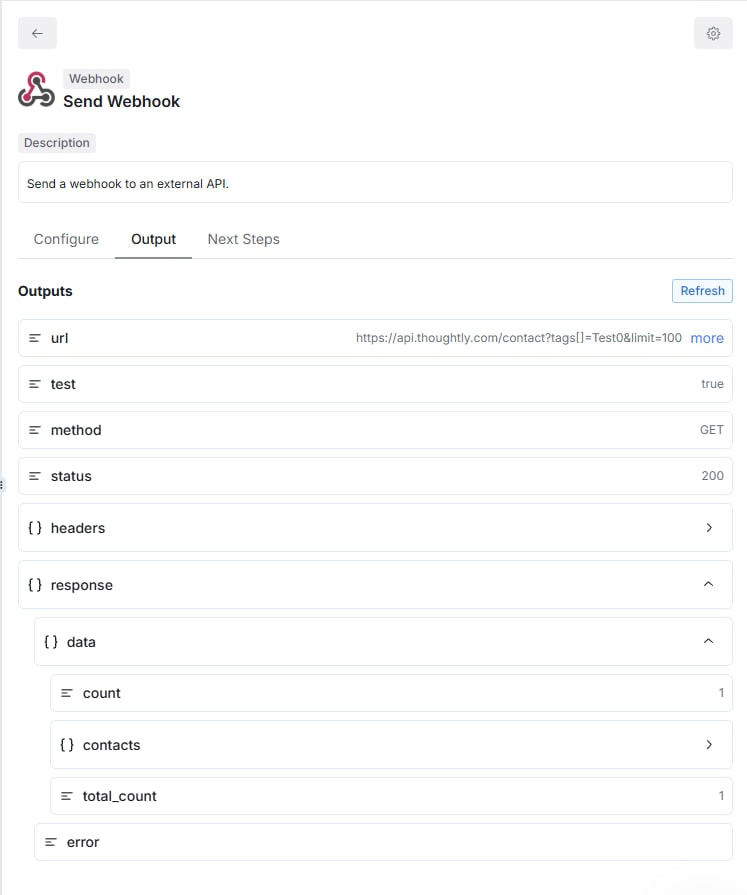The image size is (747, 895).
Task: Collapse the response section
Action: coord(709,584)
